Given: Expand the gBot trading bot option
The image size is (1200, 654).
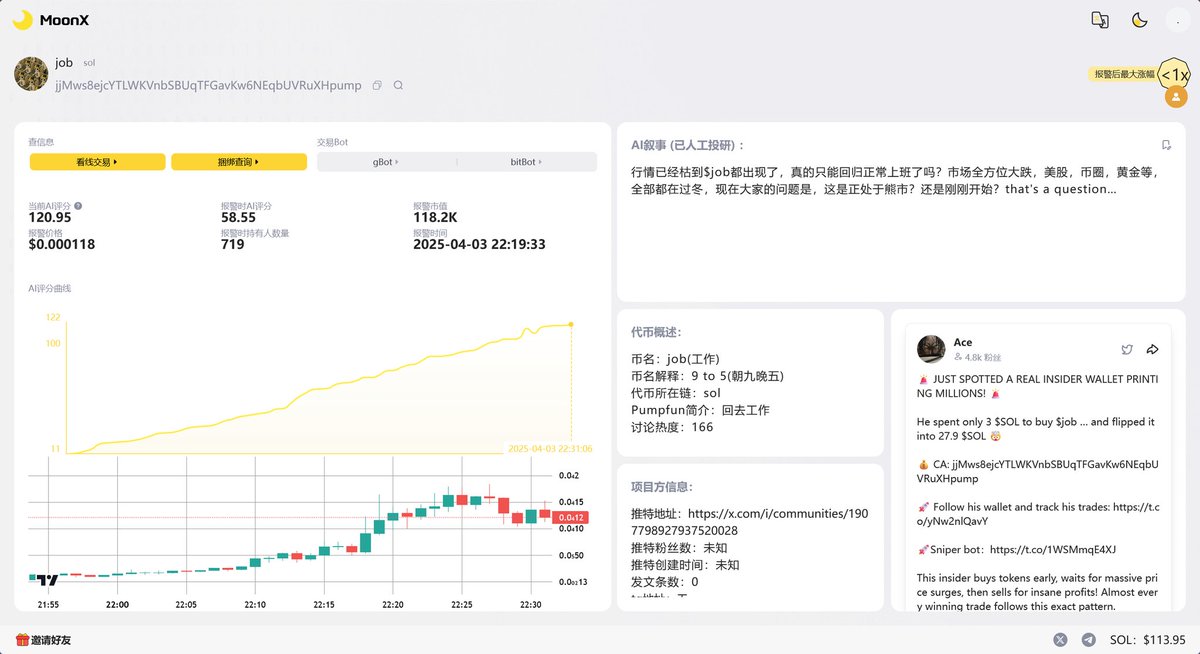Looking at the screenshot, I should (386, 161).
